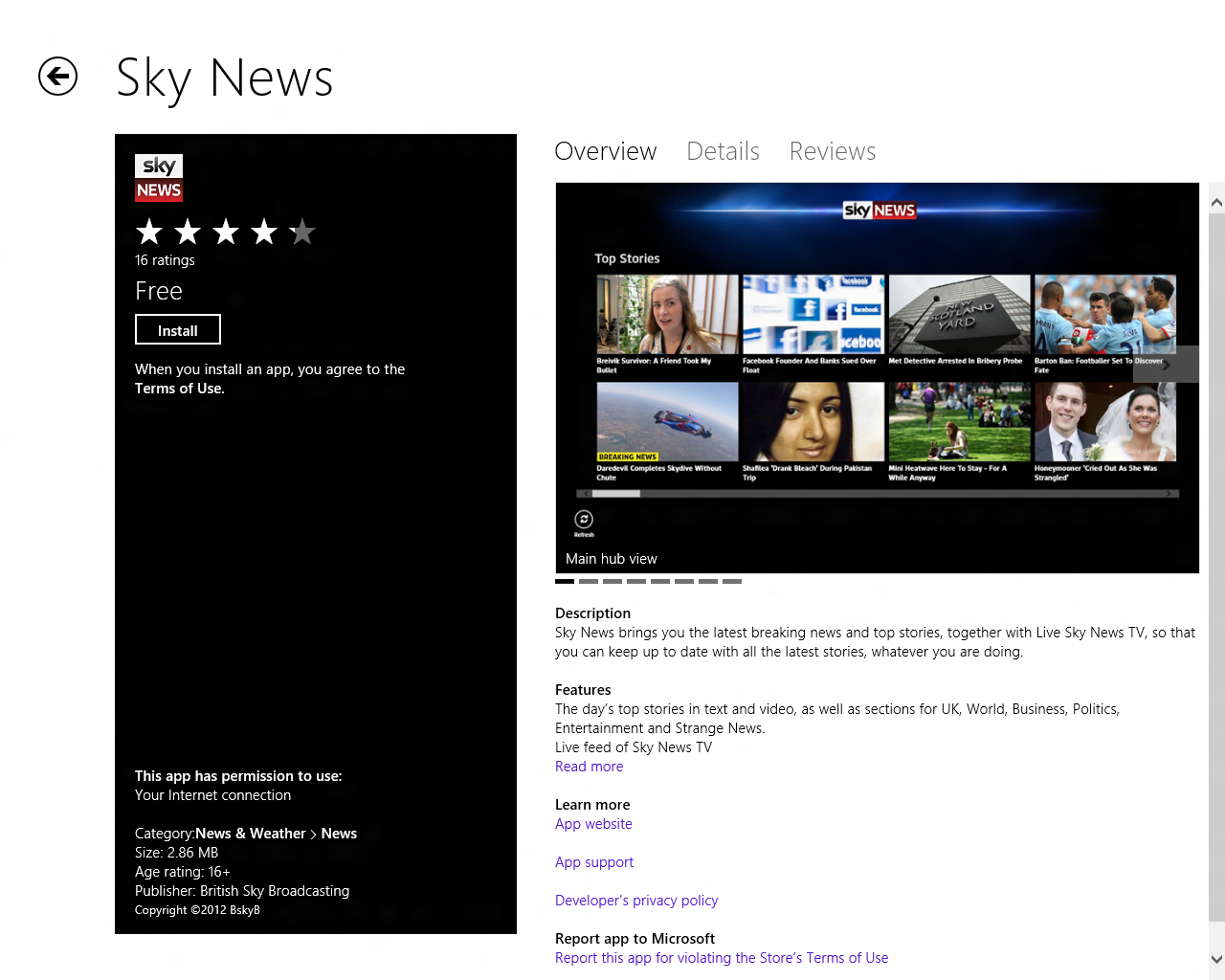
Task: Click the Breivik Survivor story thumbnail
Action: [668, 315]
